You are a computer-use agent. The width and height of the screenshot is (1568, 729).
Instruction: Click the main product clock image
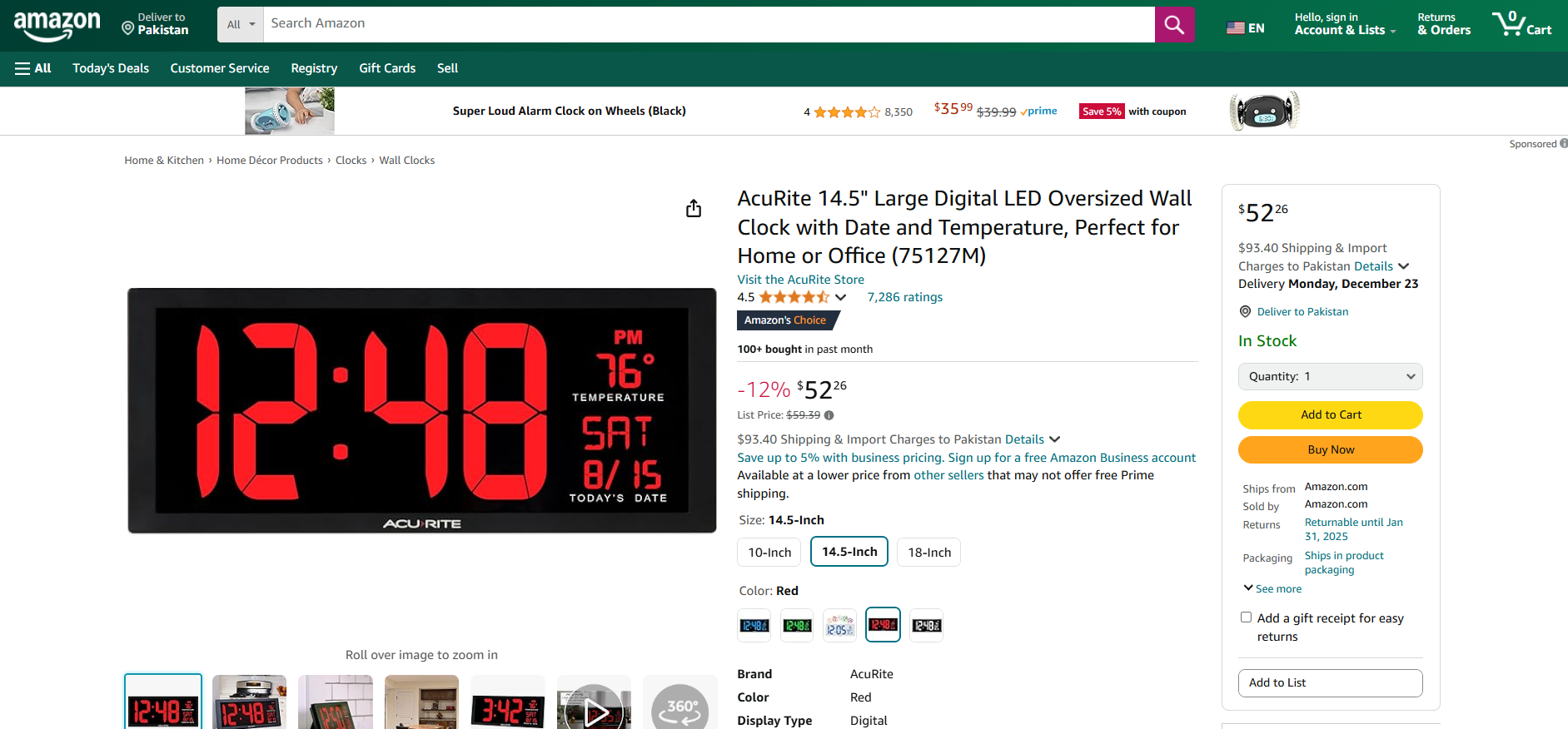[422, 411]
